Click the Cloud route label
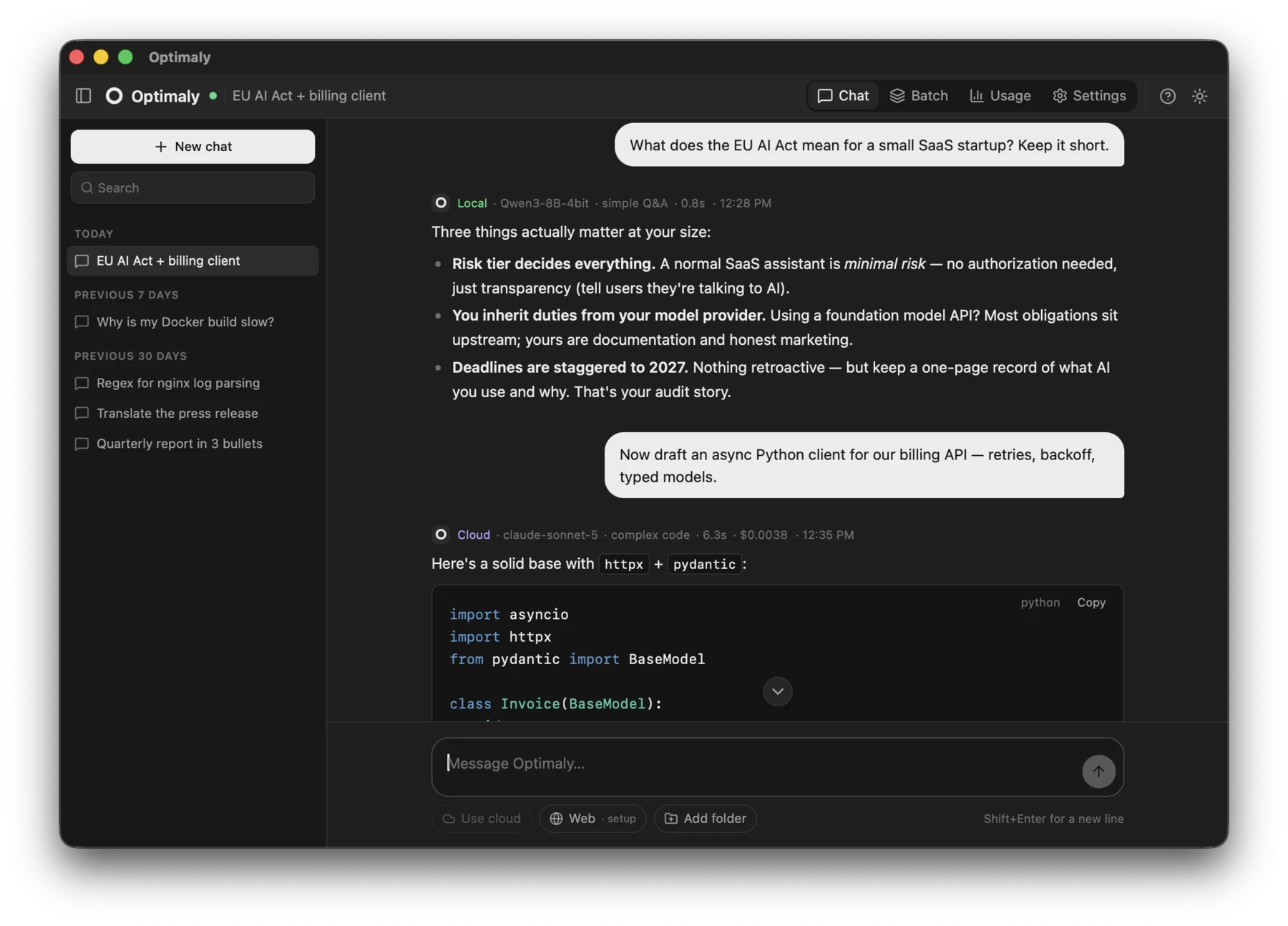The width and height of the screenshot is (1288, 926). tap(474, 535)
